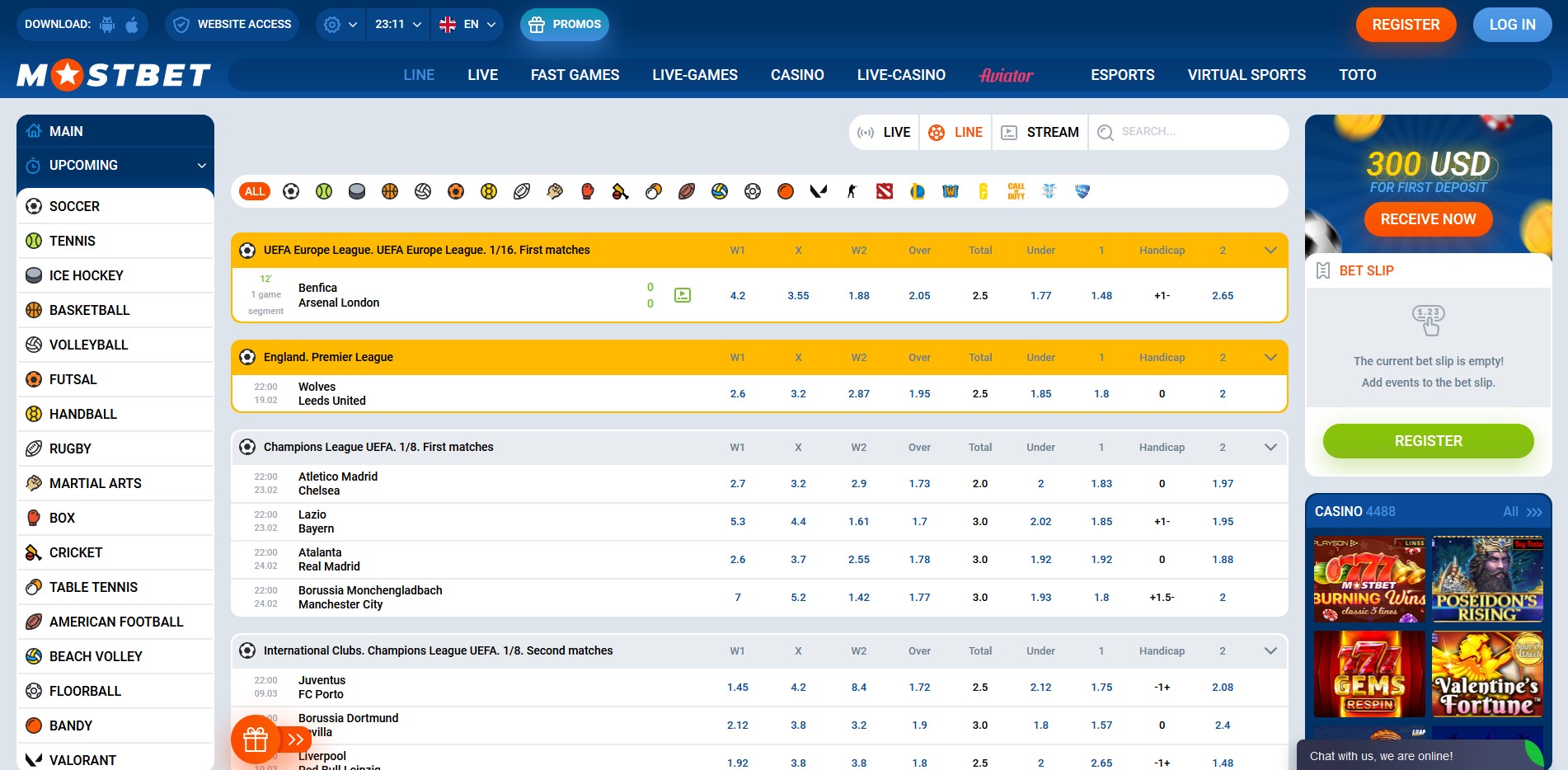
Task: Collapse Champions League 1/8 Second matches section
Action: tap(1270, 651)
